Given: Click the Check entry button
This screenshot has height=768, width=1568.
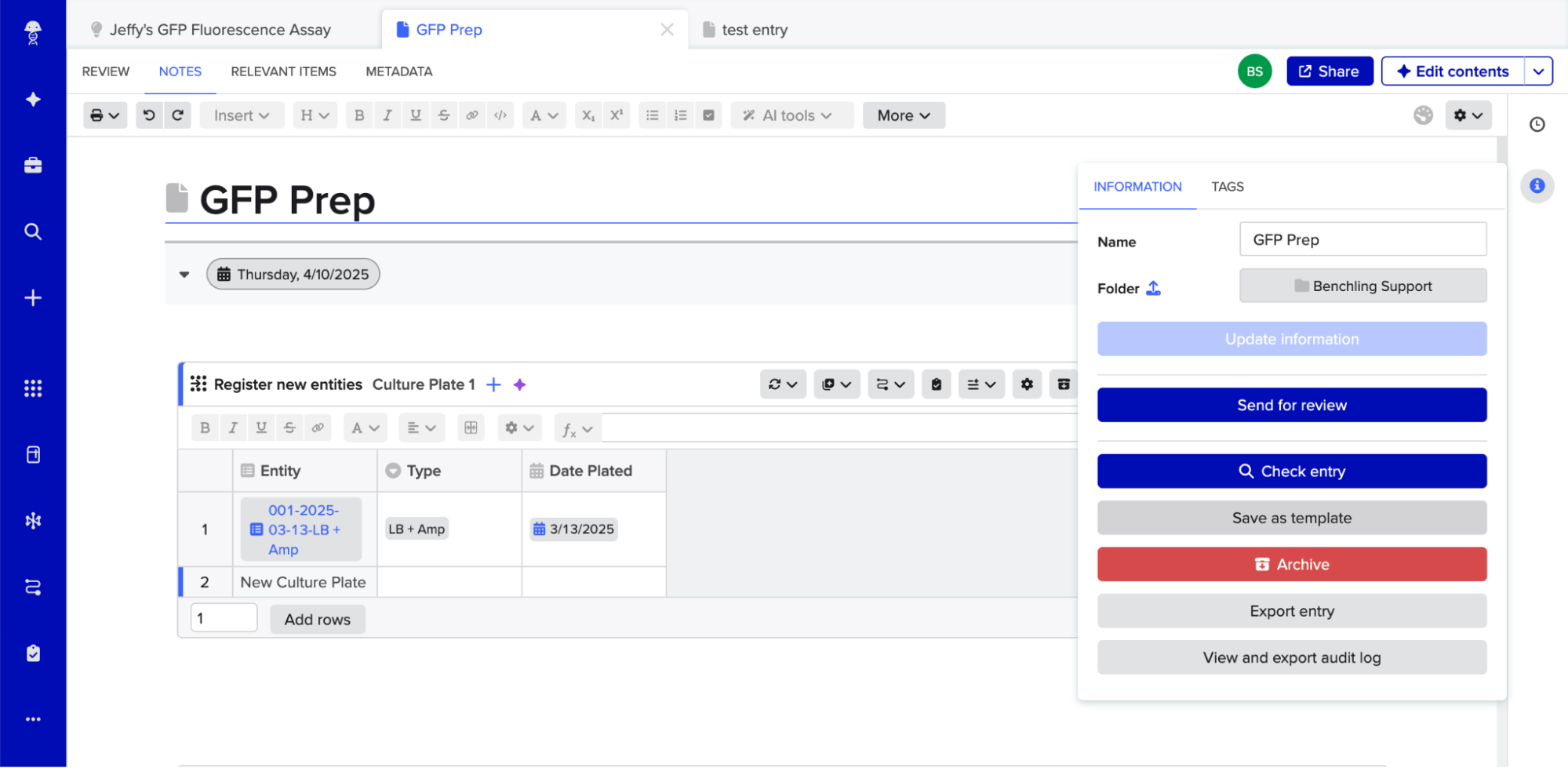Looking at the screenshot, I should click(x=1292, y=471).
